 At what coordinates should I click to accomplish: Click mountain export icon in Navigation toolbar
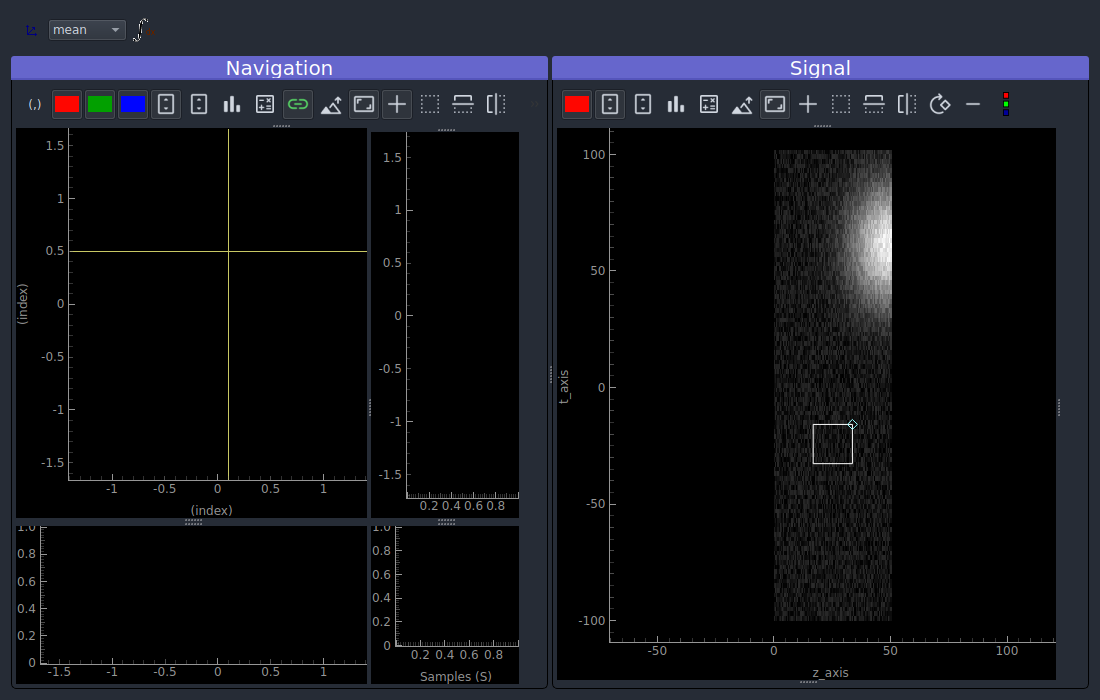tap(330, 105)
